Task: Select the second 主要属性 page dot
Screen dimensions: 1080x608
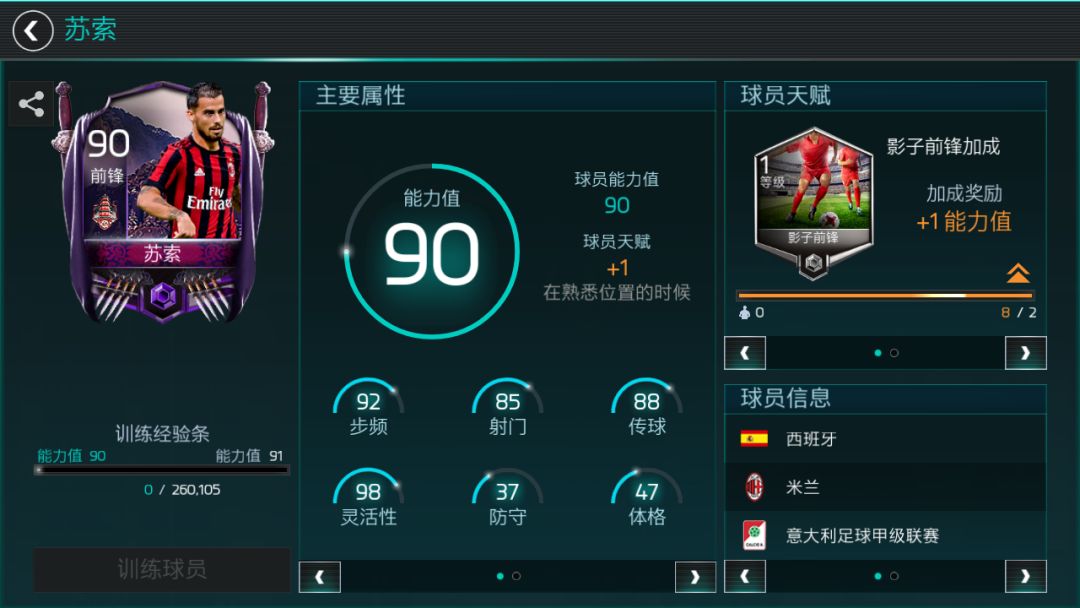Action: (517, 576)
